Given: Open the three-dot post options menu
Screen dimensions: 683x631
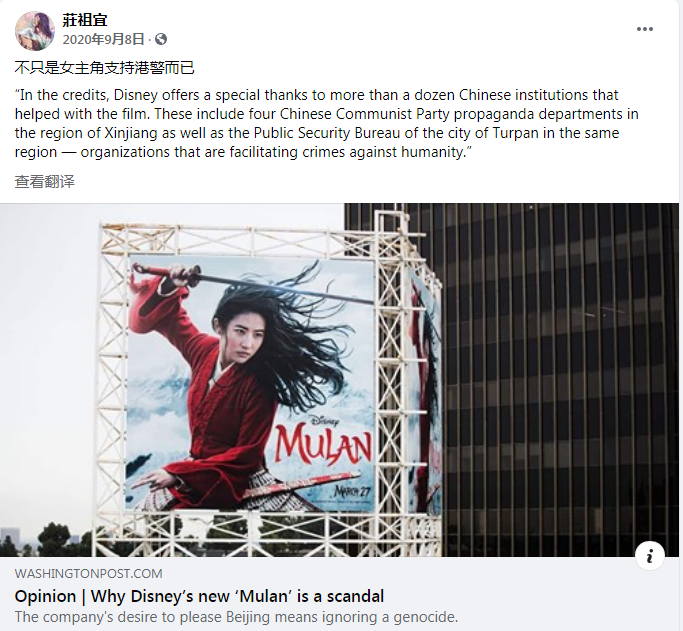Looking at the screenshot, I should point(644,29).
